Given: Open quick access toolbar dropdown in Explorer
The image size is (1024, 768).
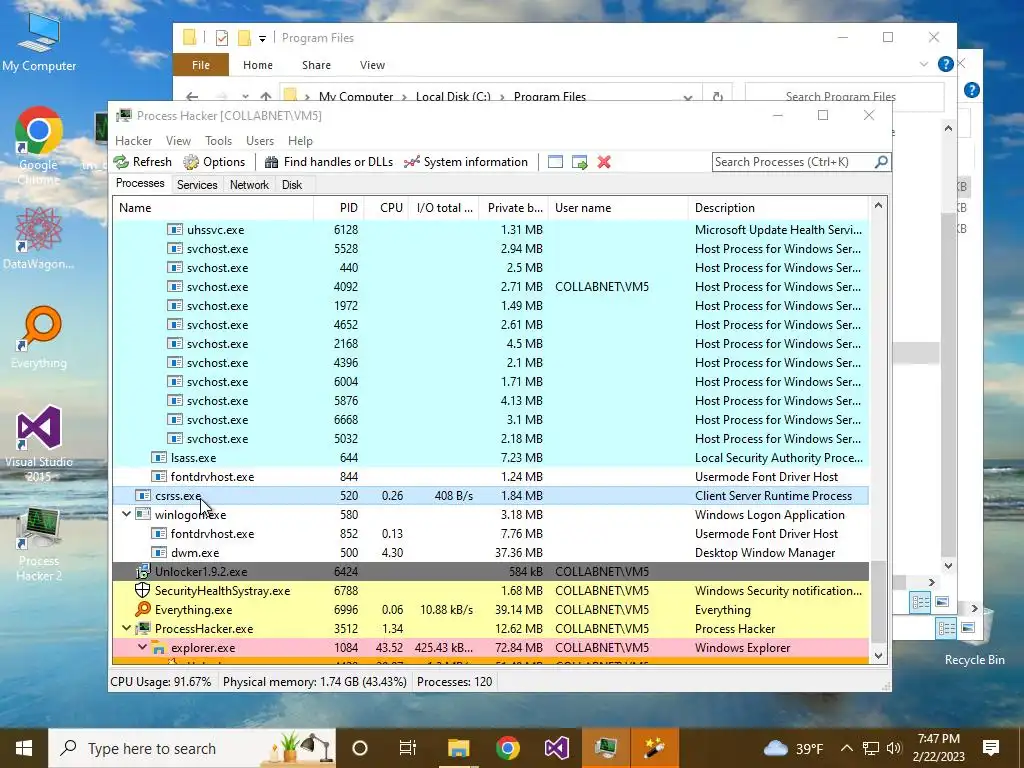Looking at the screenshot, I should click(263, 39).
